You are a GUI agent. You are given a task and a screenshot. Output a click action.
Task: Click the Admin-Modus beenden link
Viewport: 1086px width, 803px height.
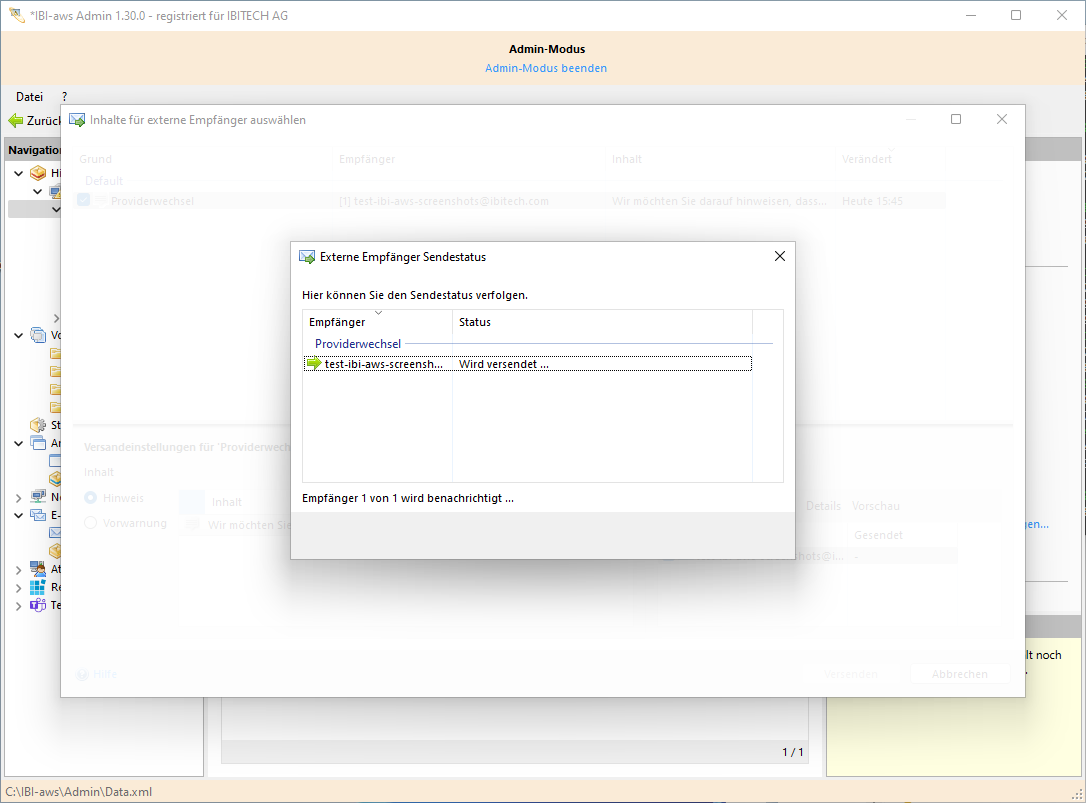[546, 67]
